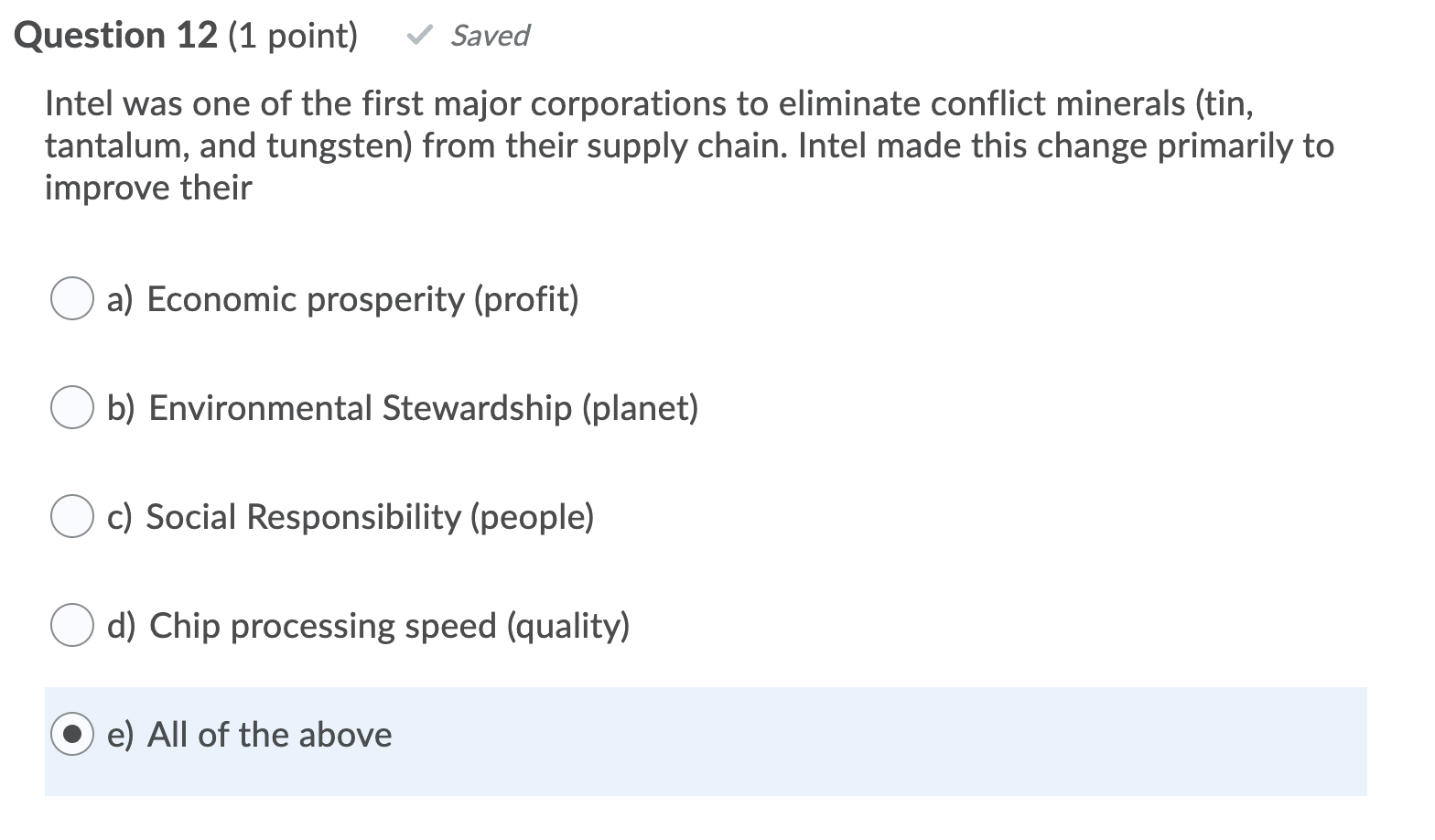Select the 'Environmental Stewardship (planet)' answer text
The image size is (1435, 840).
pyautogui.click(x=423, y=407)
